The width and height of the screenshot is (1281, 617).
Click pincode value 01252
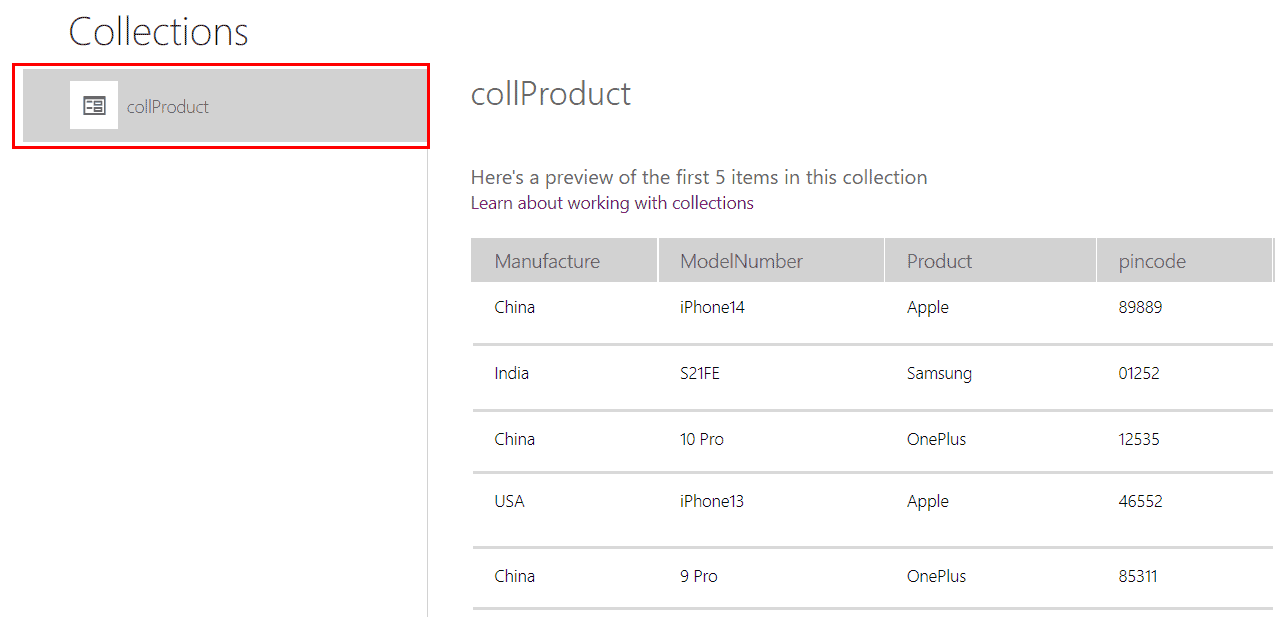[x=1139, y=373]
